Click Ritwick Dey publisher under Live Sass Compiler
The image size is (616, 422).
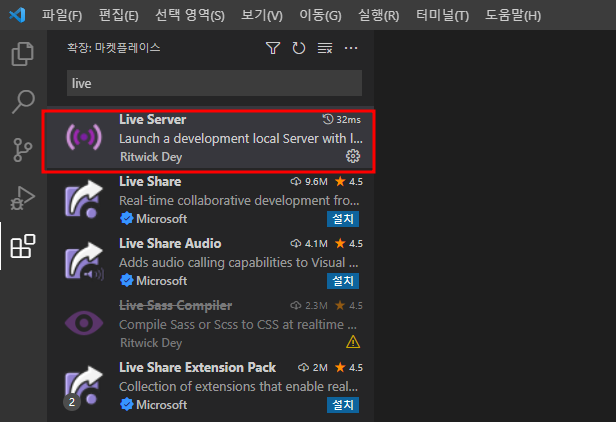151,343
